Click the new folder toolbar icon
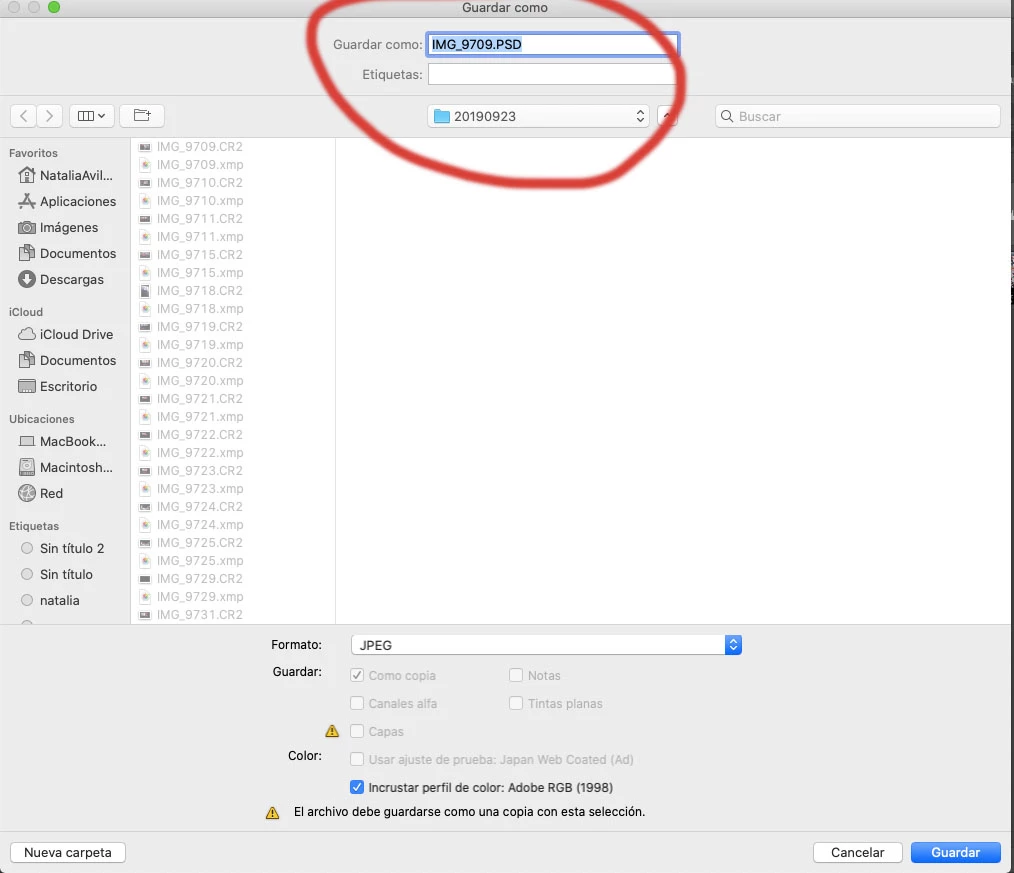This screenshot has height=873, width=1014. (142, 116)
